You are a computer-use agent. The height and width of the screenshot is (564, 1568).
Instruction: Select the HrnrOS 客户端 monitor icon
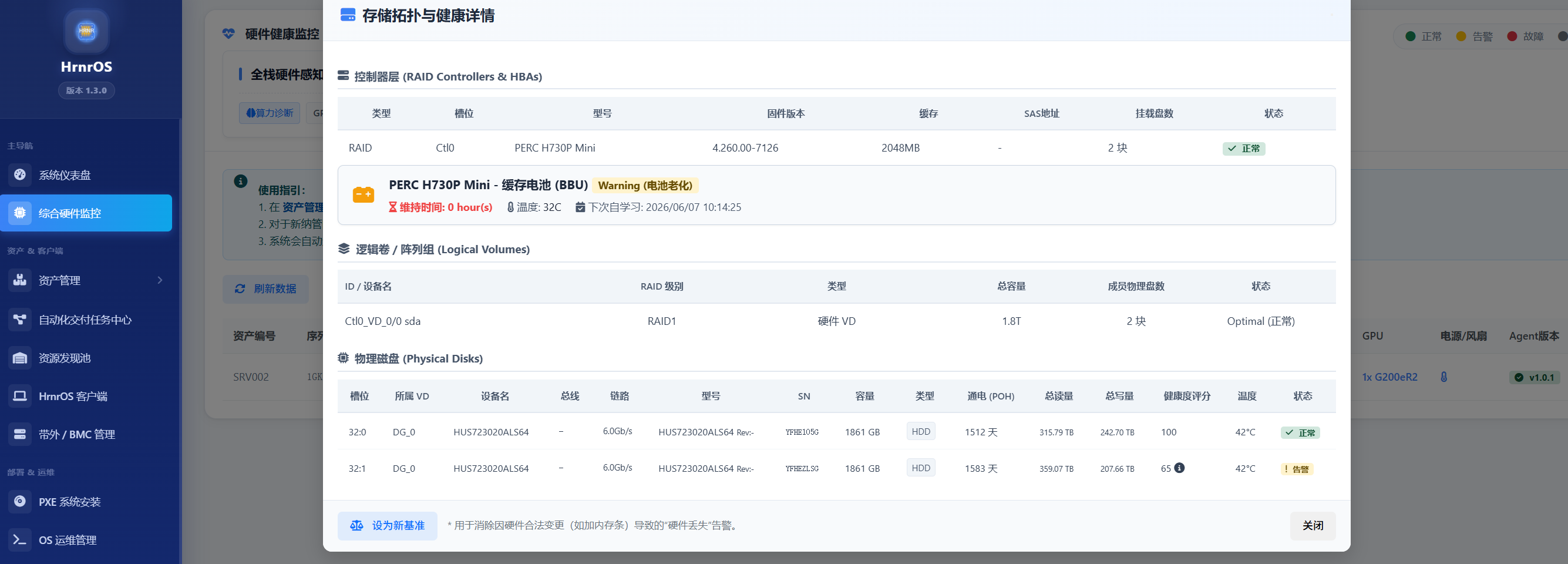20,396
